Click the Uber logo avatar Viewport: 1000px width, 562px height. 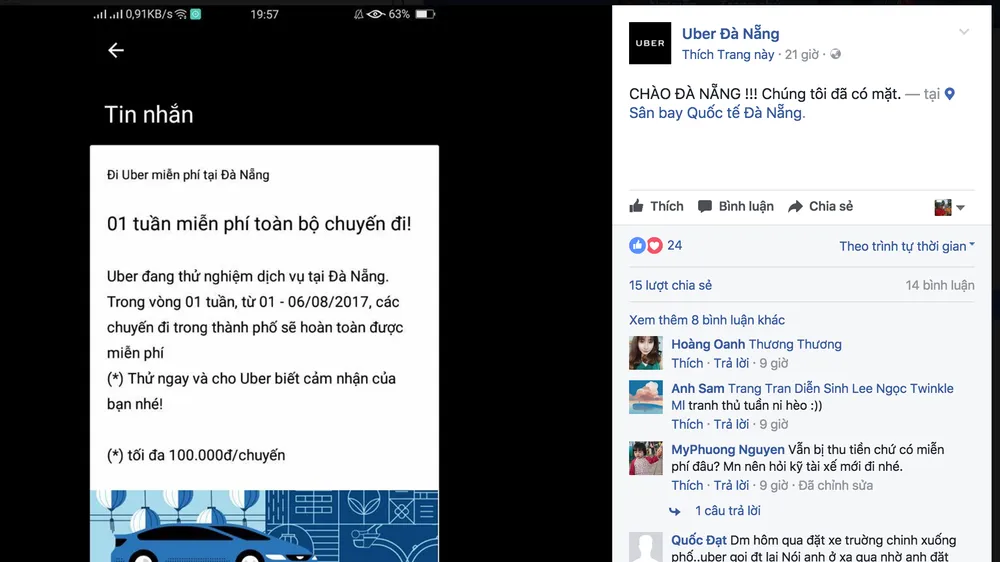[x=650, y=43]
